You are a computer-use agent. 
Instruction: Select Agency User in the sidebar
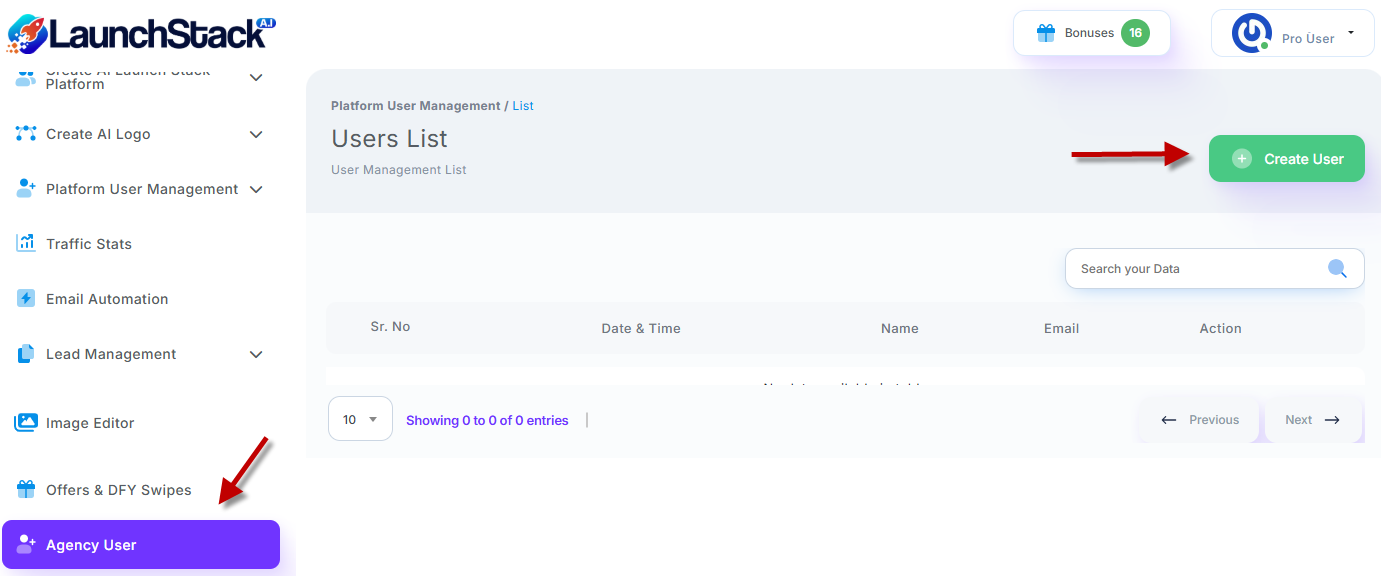(140, 545)
